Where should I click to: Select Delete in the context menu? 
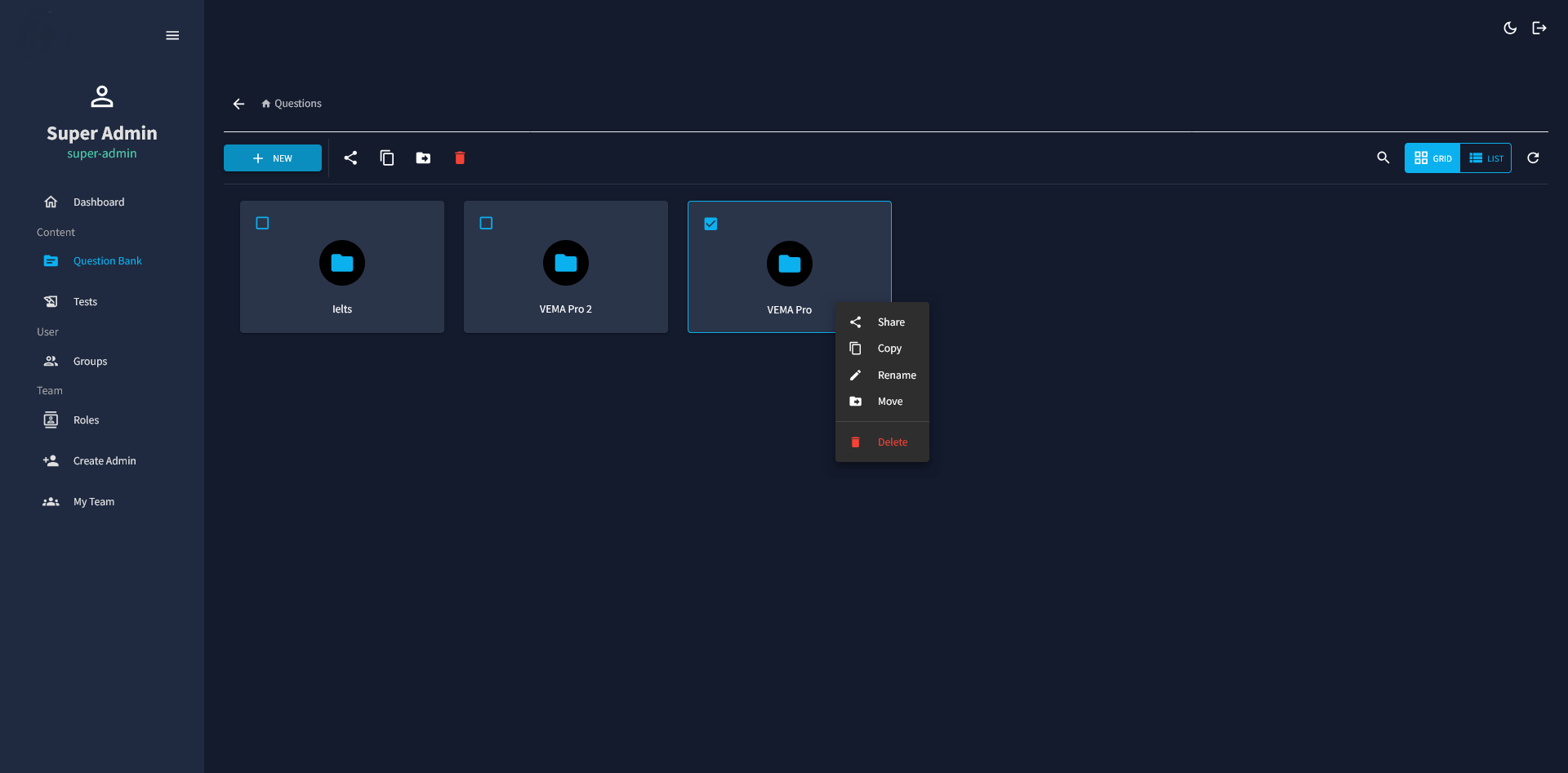coord(893,442)
